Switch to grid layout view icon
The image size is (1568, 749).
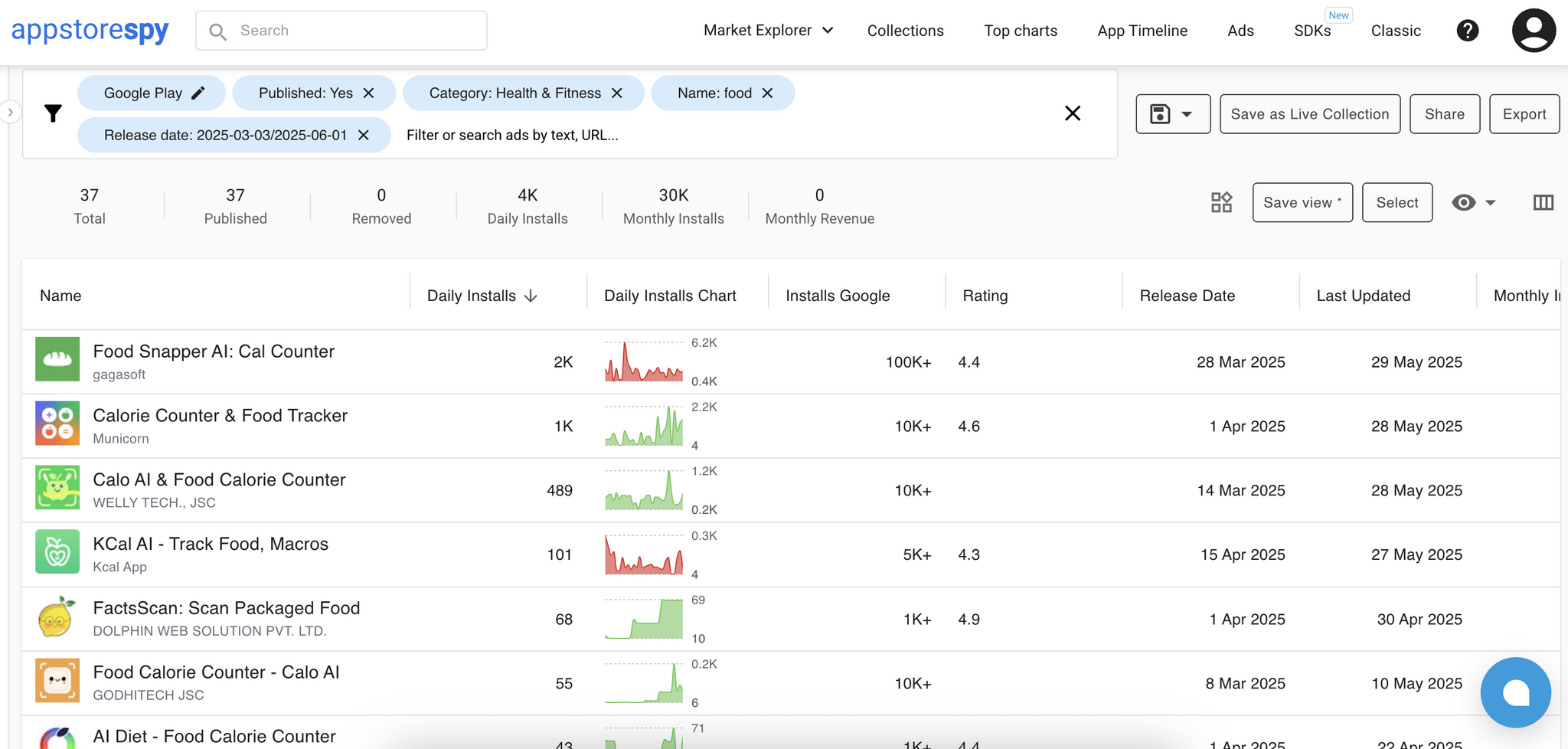coord(1221,202)
